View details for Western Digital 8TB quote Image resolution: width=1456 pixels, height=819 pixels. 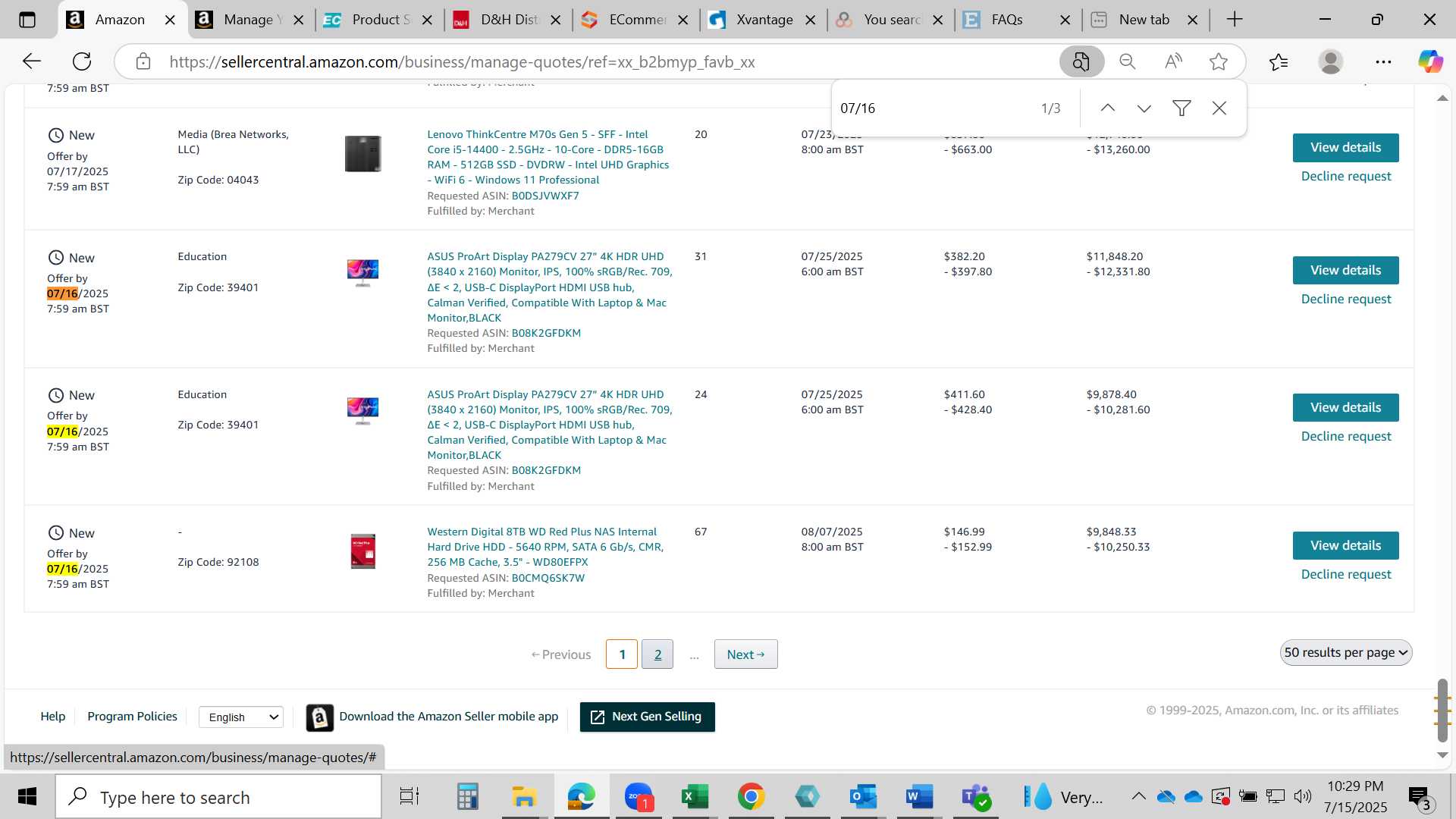click(1345, 545)
